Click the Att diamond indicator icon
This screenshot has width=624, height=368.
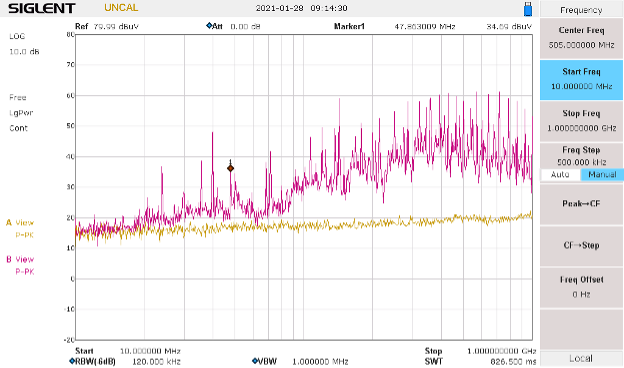click(x=209, y=26)
